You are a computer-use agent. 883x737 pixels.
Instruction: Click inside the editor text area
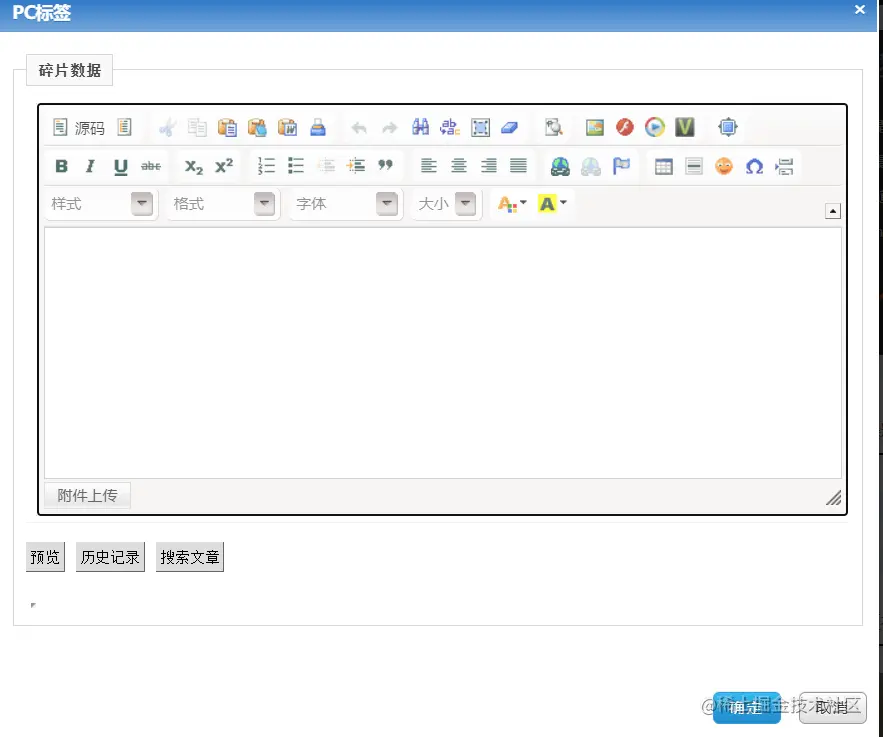point(443,353)
